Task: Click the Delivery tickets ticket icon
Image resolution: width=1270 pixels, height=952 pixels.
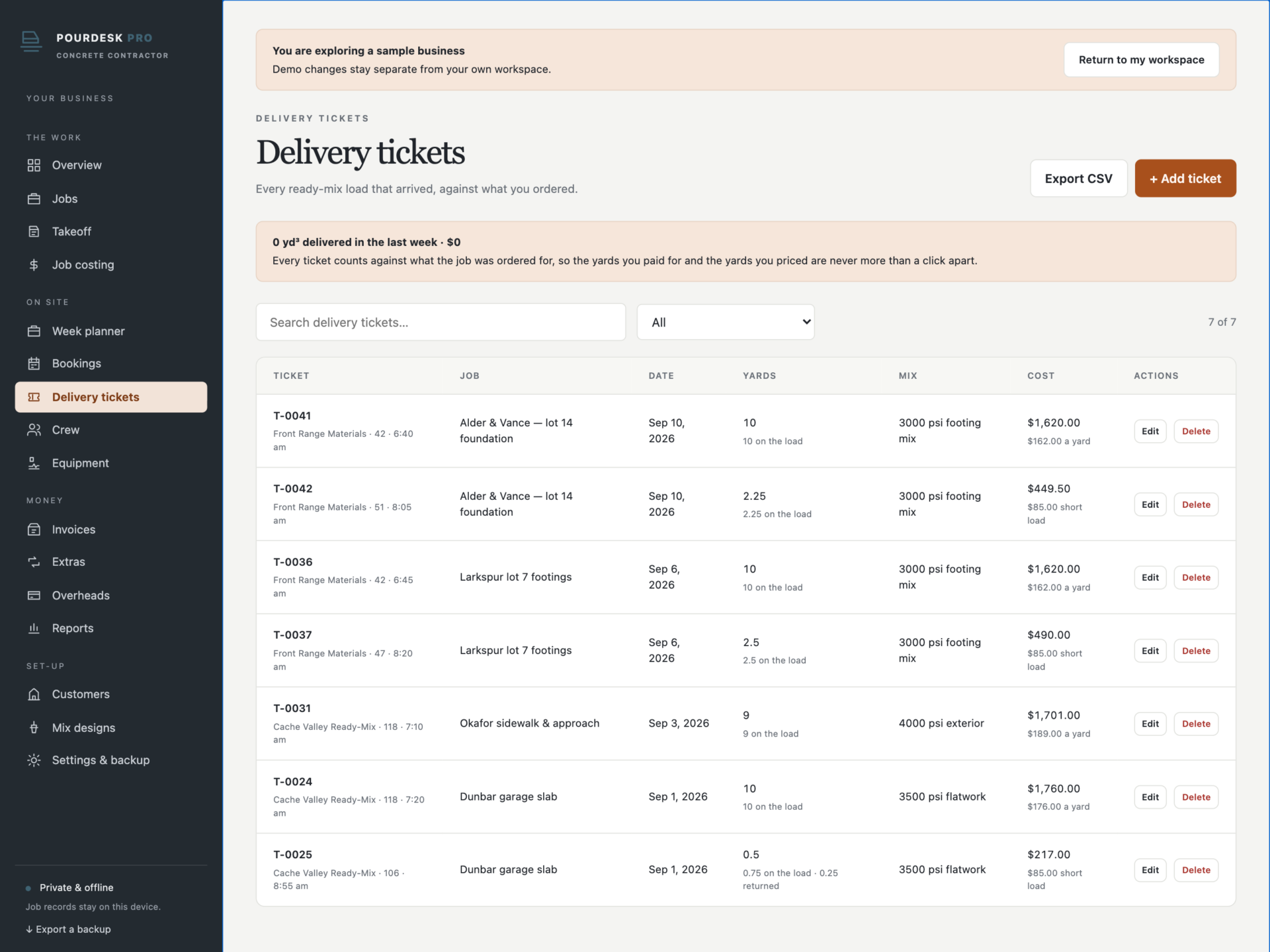Action: 34,397
